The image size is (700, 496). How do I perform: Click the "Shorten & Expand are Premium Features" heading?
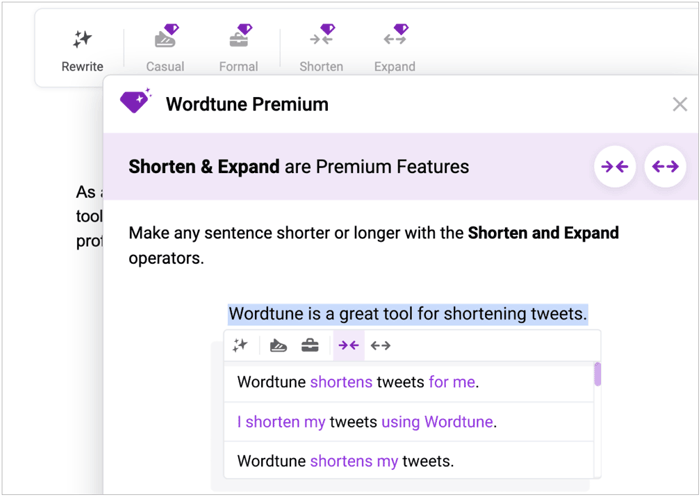[x=298, y=167]
